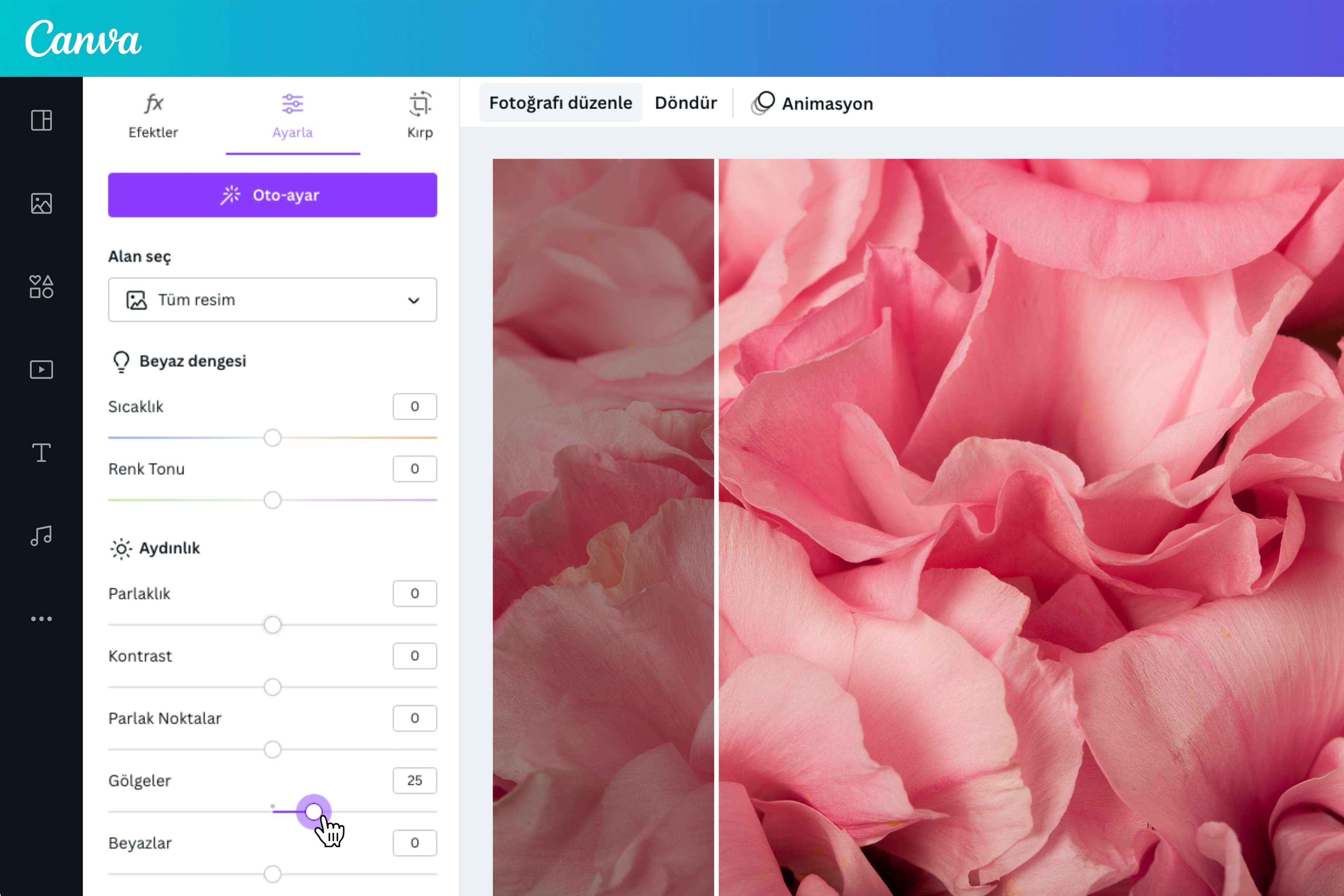Click the Ayarla sliders icon
Screen dimensions: 1344x896
click(293, 104)
